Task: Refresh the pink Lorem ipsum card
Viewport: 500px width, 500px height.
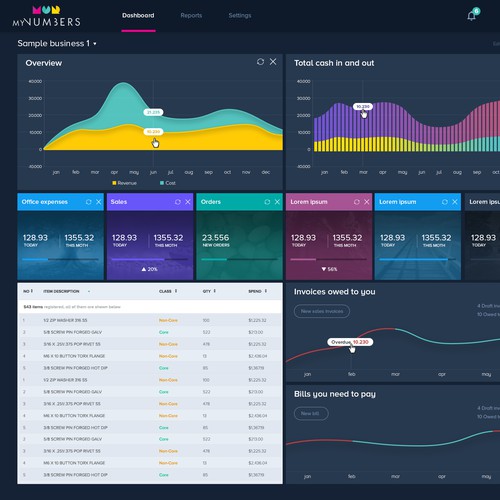Action: [357, 202]
